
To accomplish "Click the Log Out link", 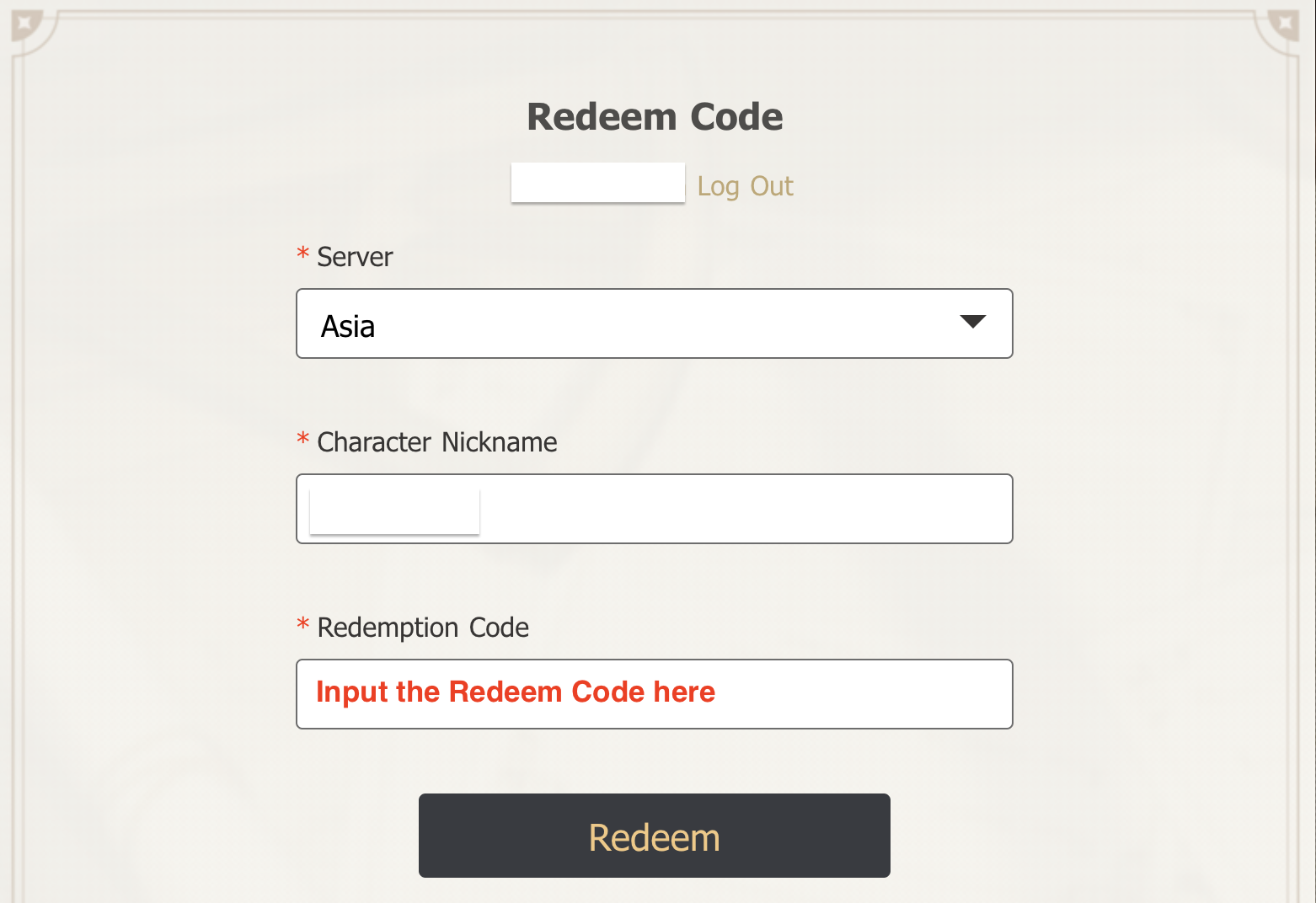I will (x=744, y=185).
